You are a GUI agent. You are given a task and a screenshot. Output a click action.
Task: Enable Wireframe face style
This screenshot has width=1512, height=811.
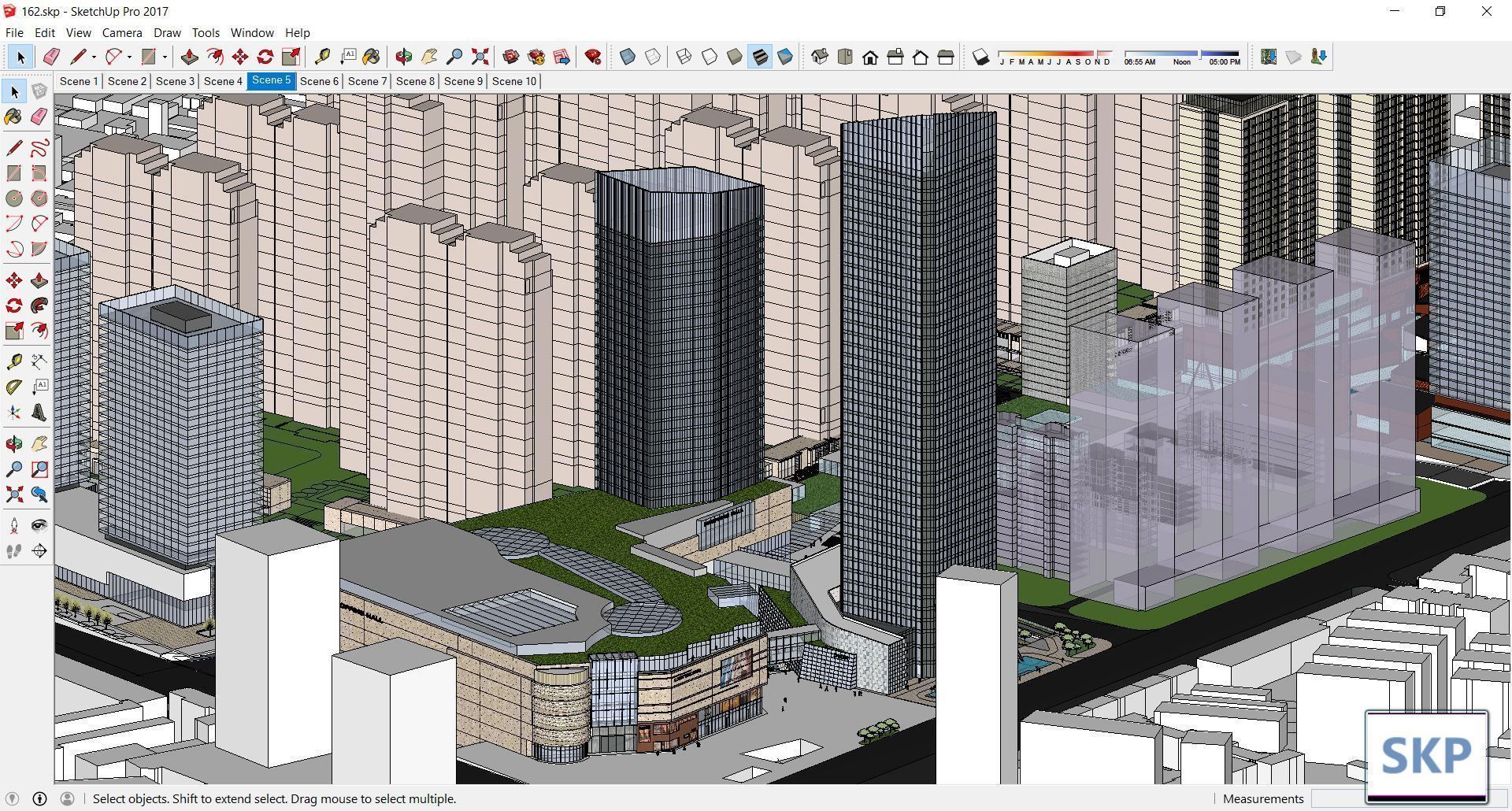tap(684, 57)
